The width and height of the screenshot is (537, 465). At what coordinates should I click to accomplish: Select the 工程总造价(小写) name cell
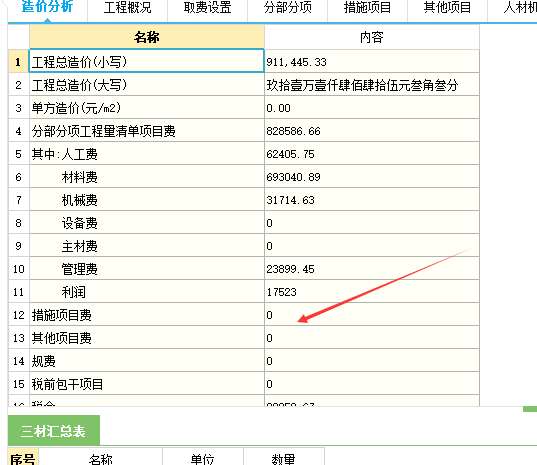[147, 61]
